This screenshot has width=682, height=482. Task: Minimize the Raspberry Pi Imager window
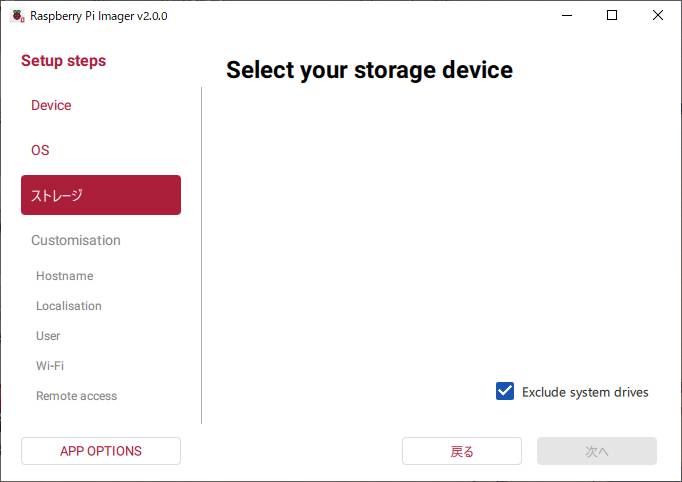[566, 16]
